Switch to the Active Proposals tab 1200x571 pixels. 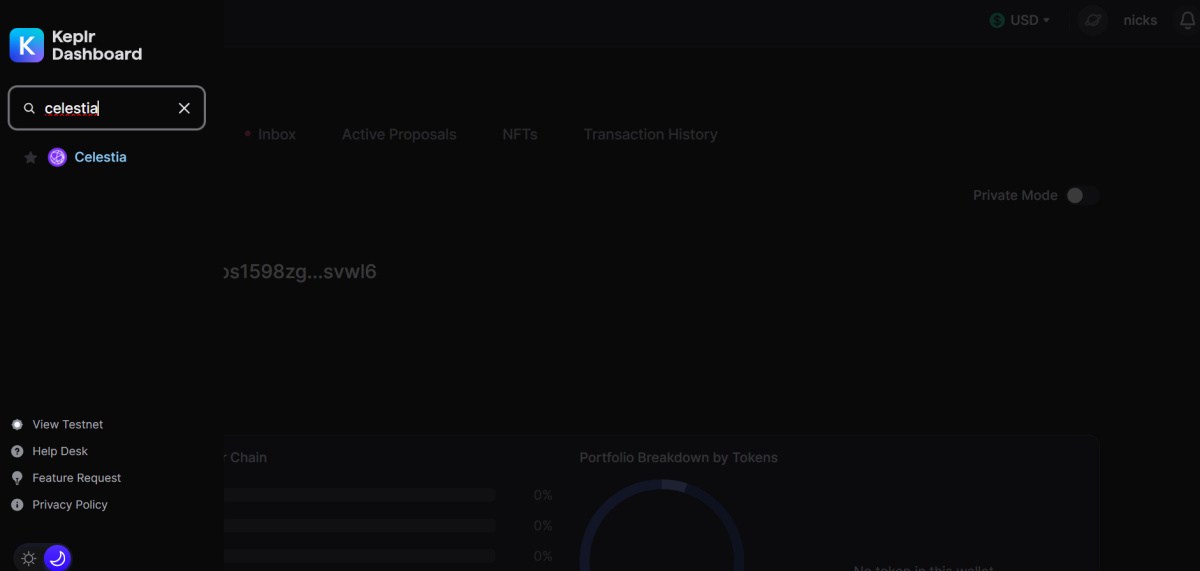click(x=399, y=134)
